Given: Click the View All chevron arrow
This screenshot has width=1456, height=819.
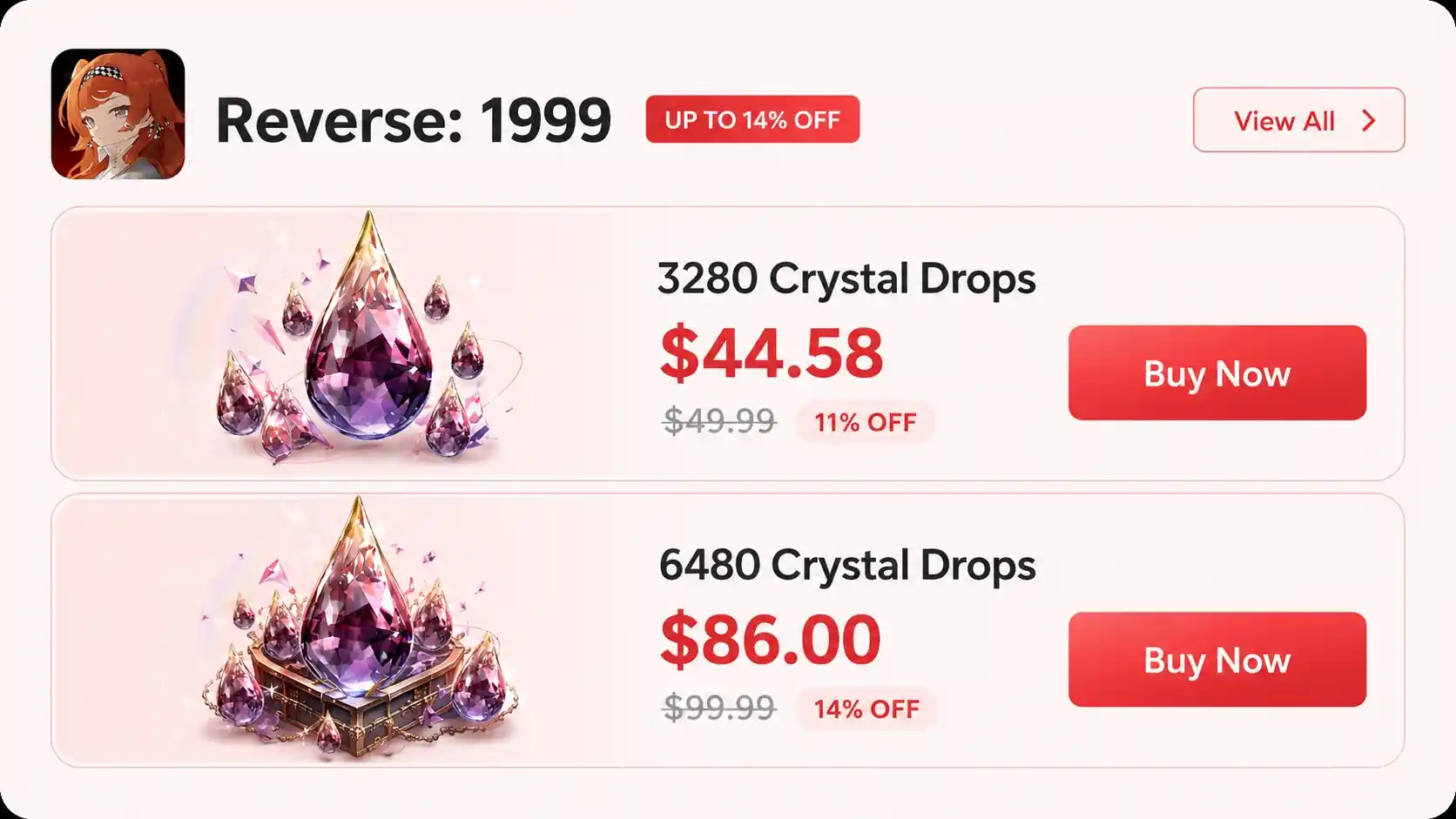Looking at the screenshot, I should 1369,120.
